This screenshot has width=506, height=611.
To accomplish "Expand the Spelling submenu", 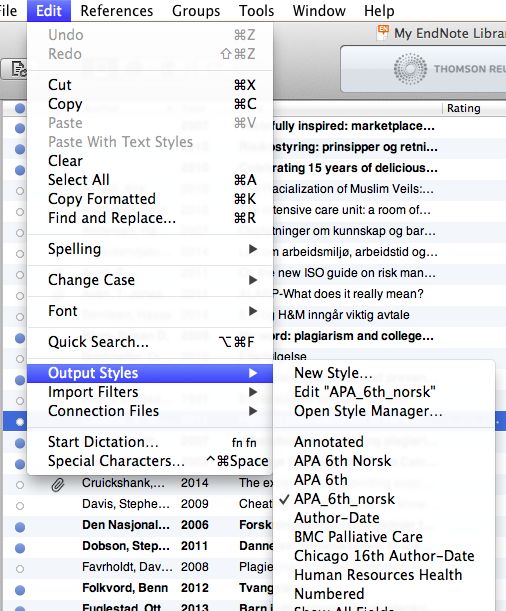I will tap(150, 249).
